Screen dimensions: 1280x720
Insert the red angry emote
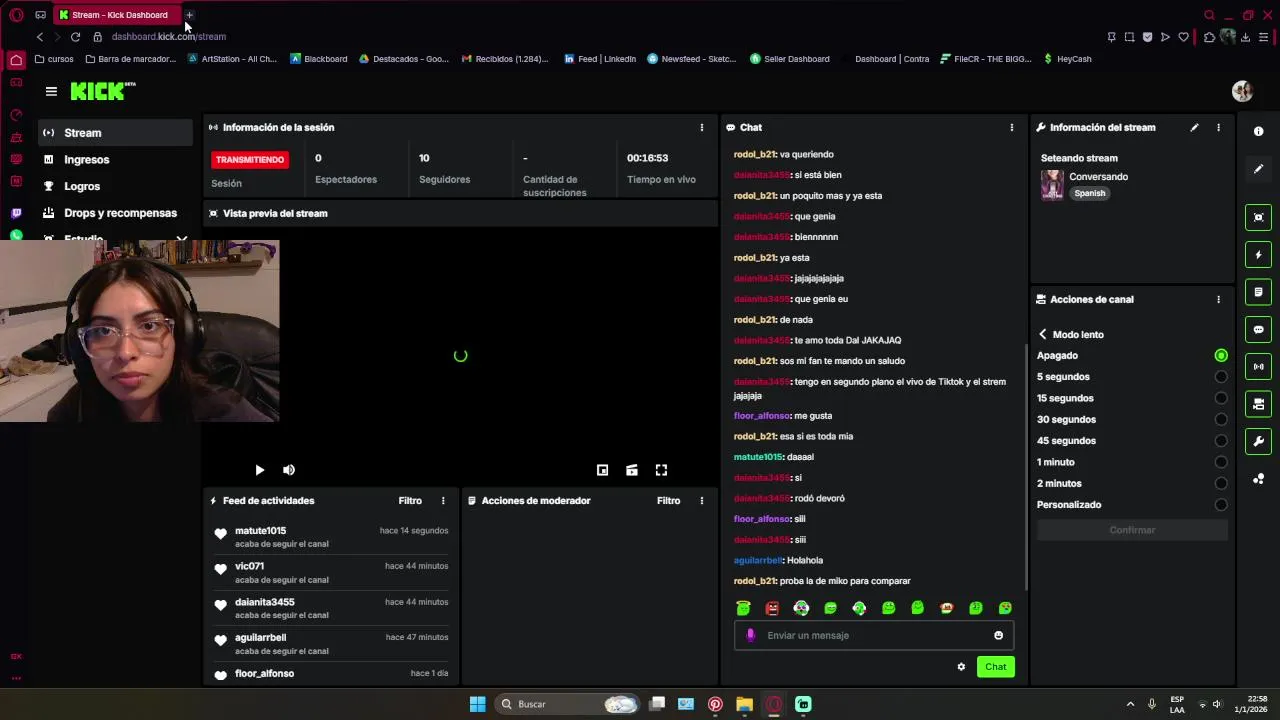[772, 608]
